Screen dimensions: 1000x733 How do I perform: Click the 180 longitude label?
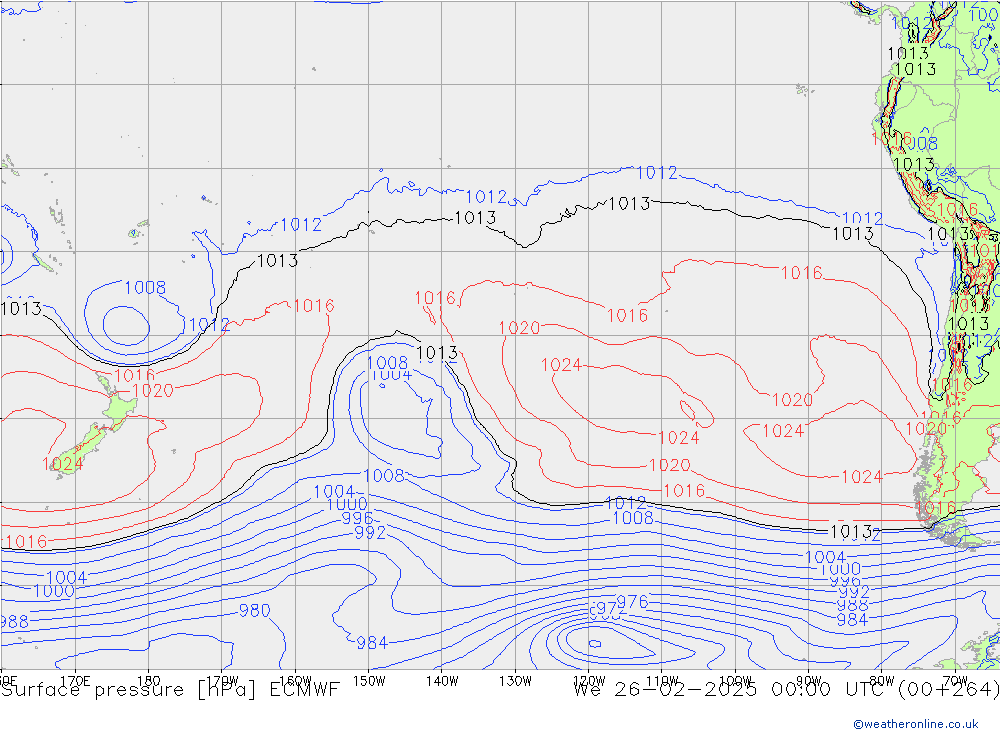tap(148, 681)
